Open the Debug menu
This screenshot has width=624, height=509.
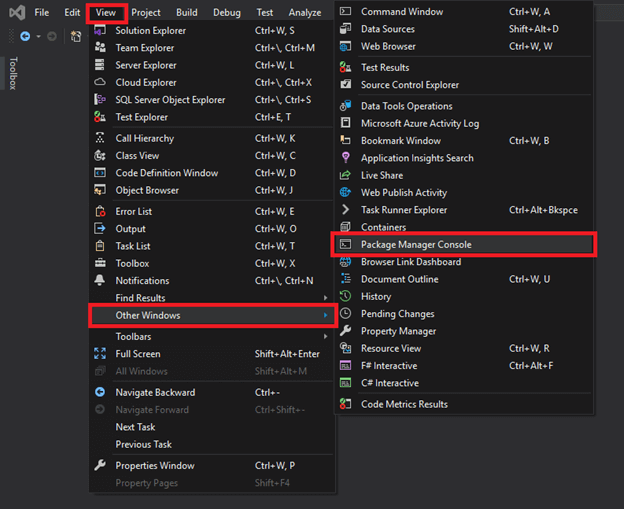point(226,13)
